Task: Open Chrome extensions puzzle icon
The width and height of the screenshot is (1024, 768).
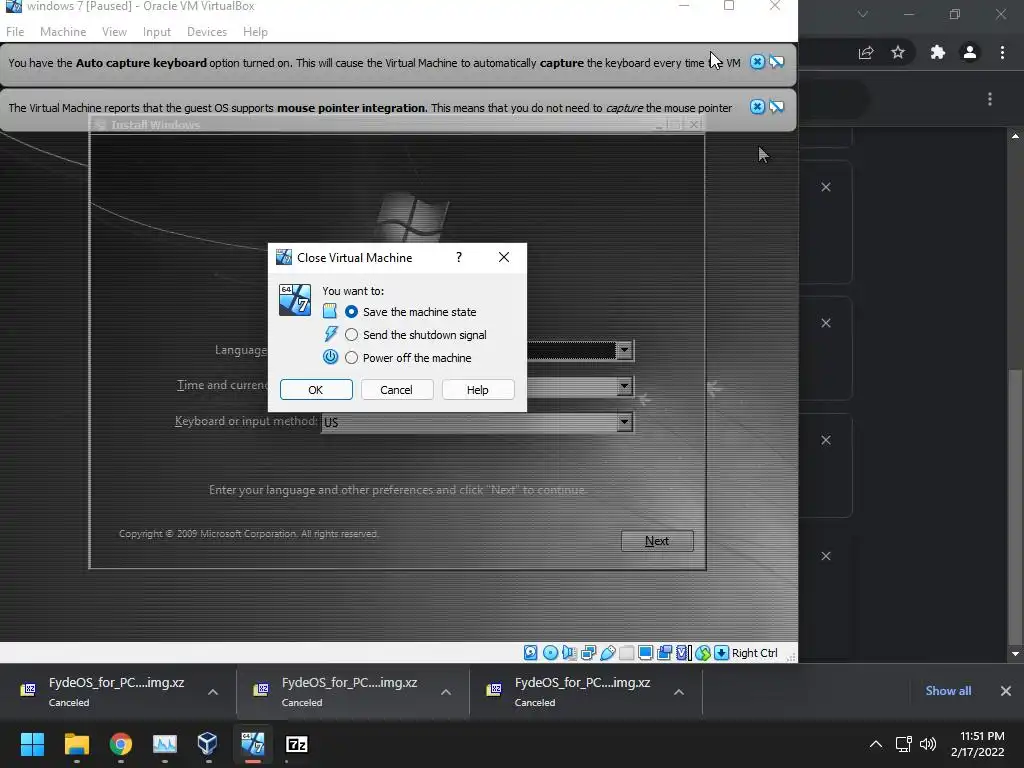Action: pos(938,53)
